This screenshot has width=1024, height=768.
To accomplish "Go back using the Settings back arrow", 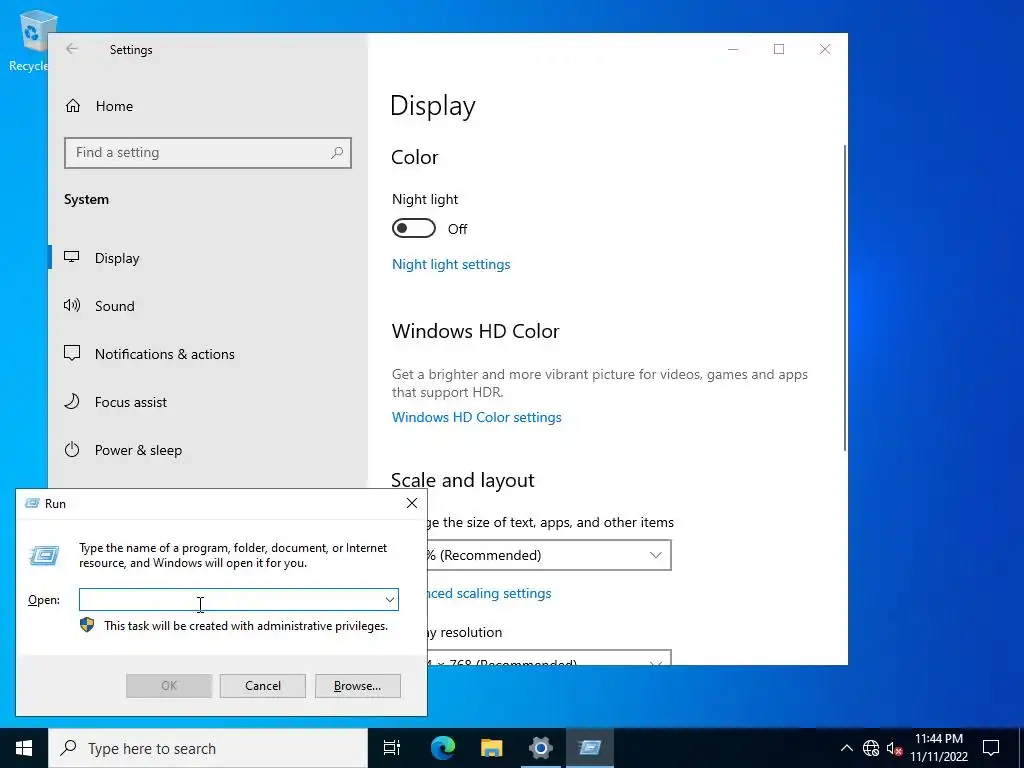I will coord(72,49).
